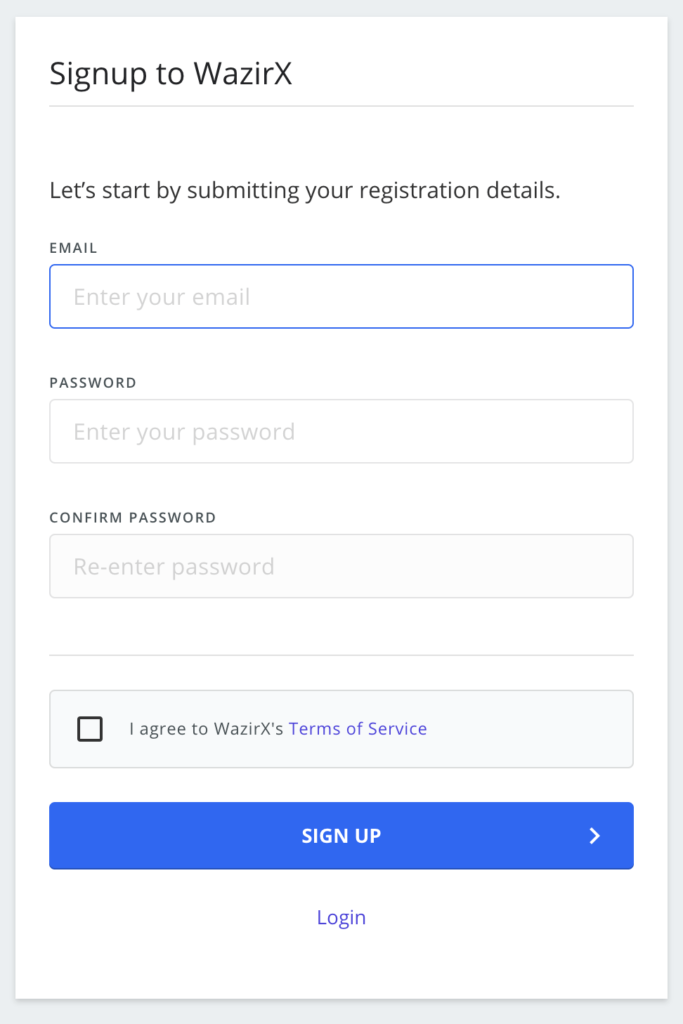Image resolution: width=683 pixels, height=1024 pixels.
Task: Click the divider line above the agreement box
Action: pyautogui.click(x=341, y=655)
